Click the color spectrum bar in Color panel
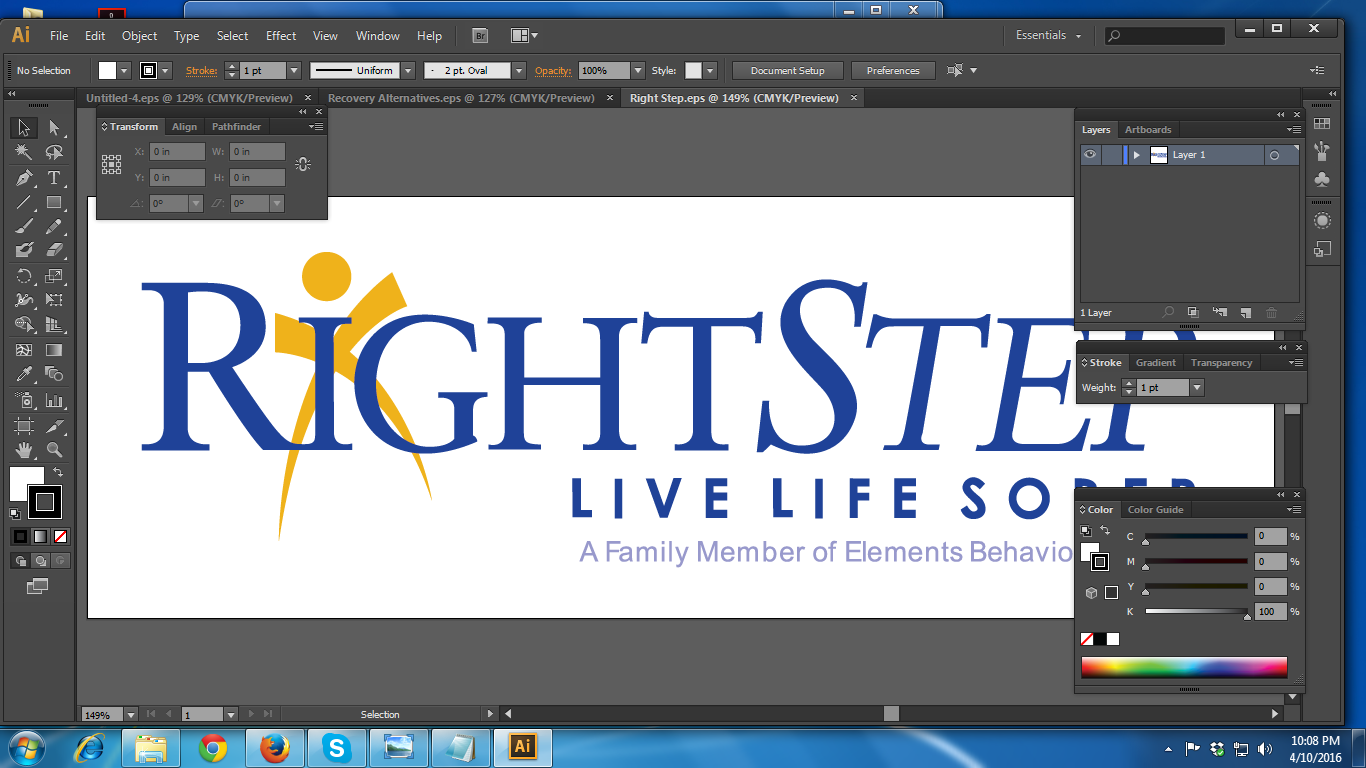Viewport: 1366px width, 768px height. pos(1184,668)
